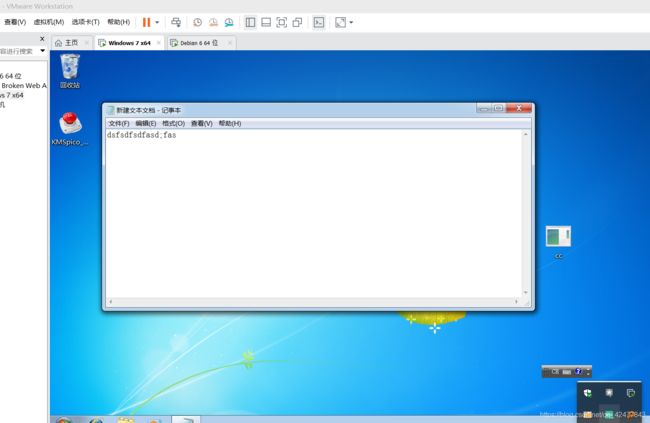Open Notepad 编辑(E) menu
This screenshot has height=423, width=650.
click(x=146, y=123)
